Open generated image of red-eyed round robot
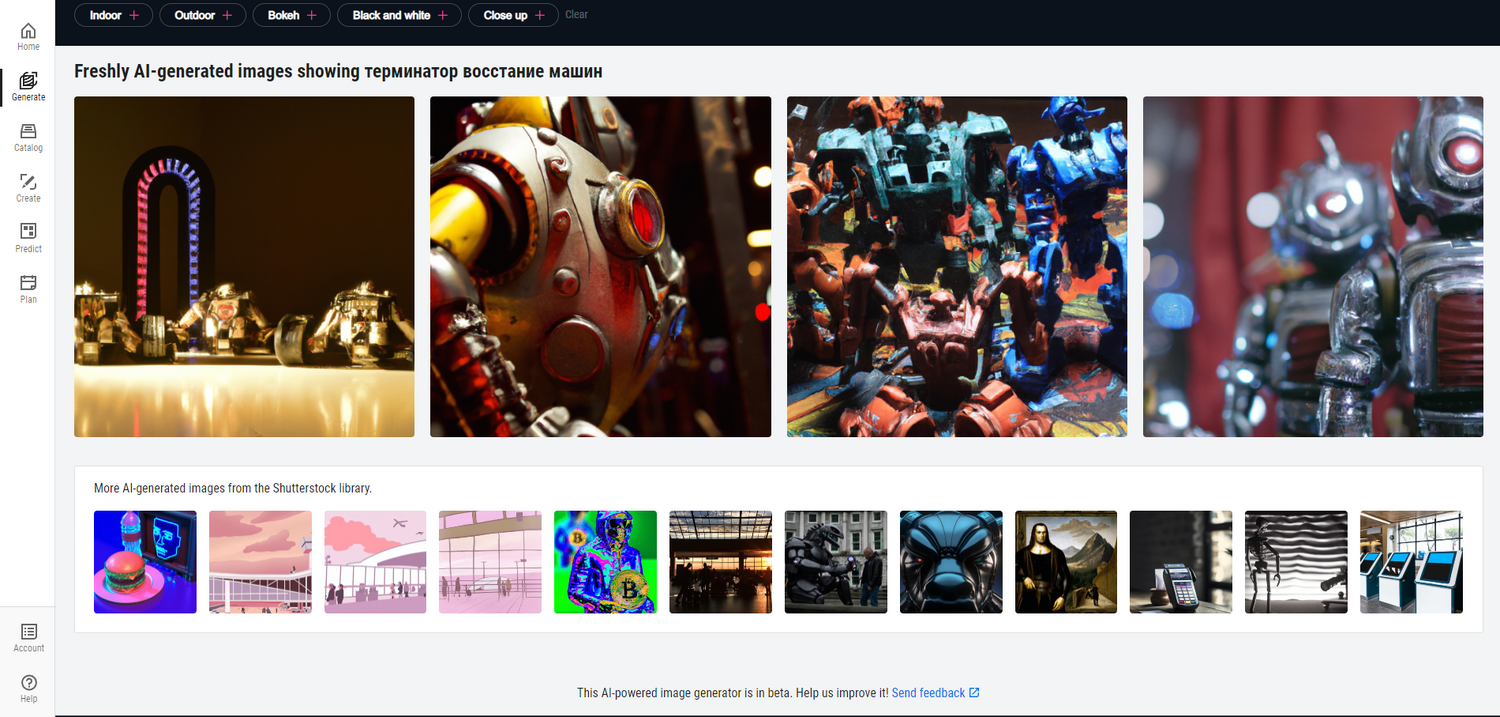This screenshot has width=1500, height=717. coord(600,267)
